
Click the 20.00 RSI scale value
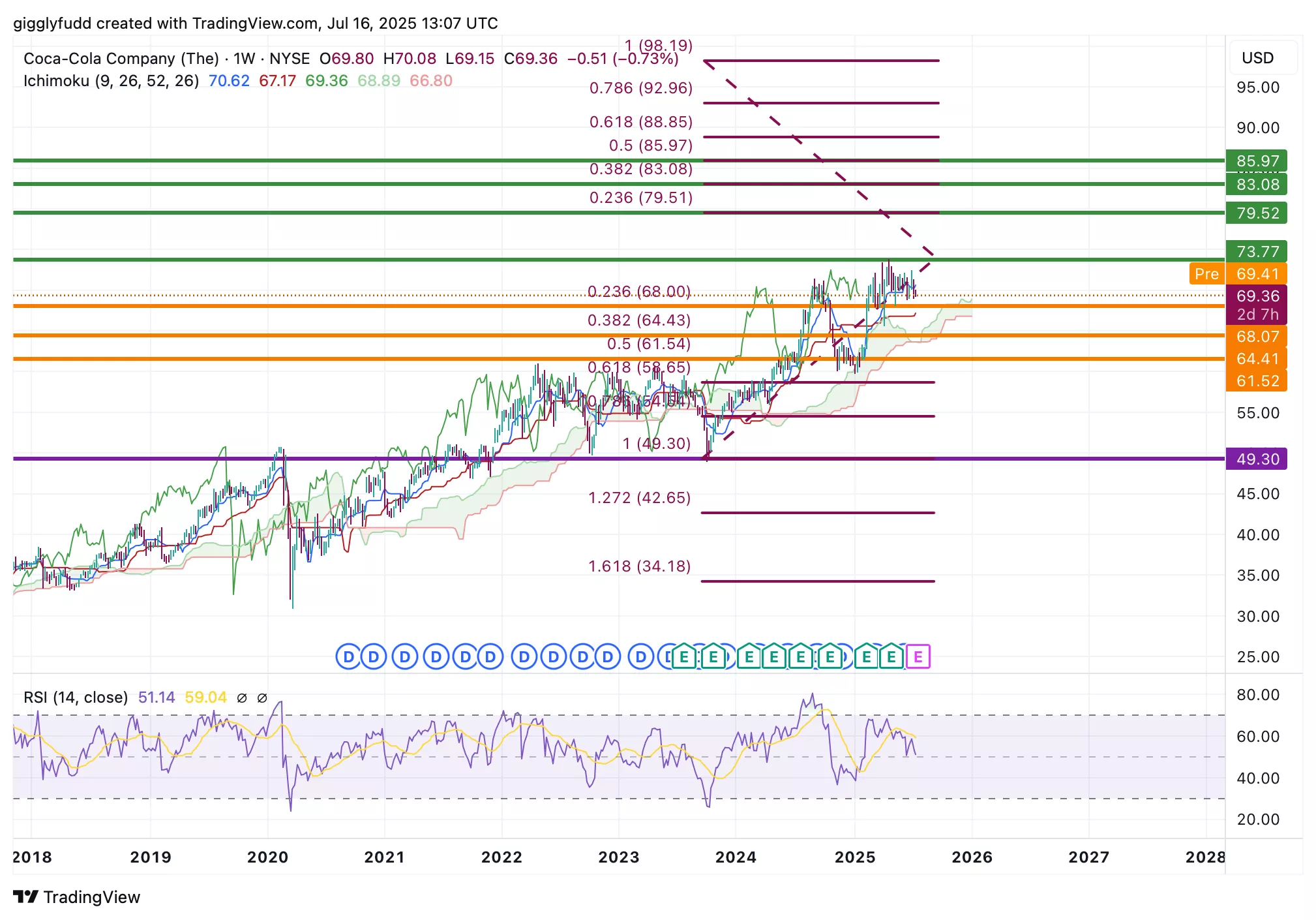click(x=1258, y=820)
